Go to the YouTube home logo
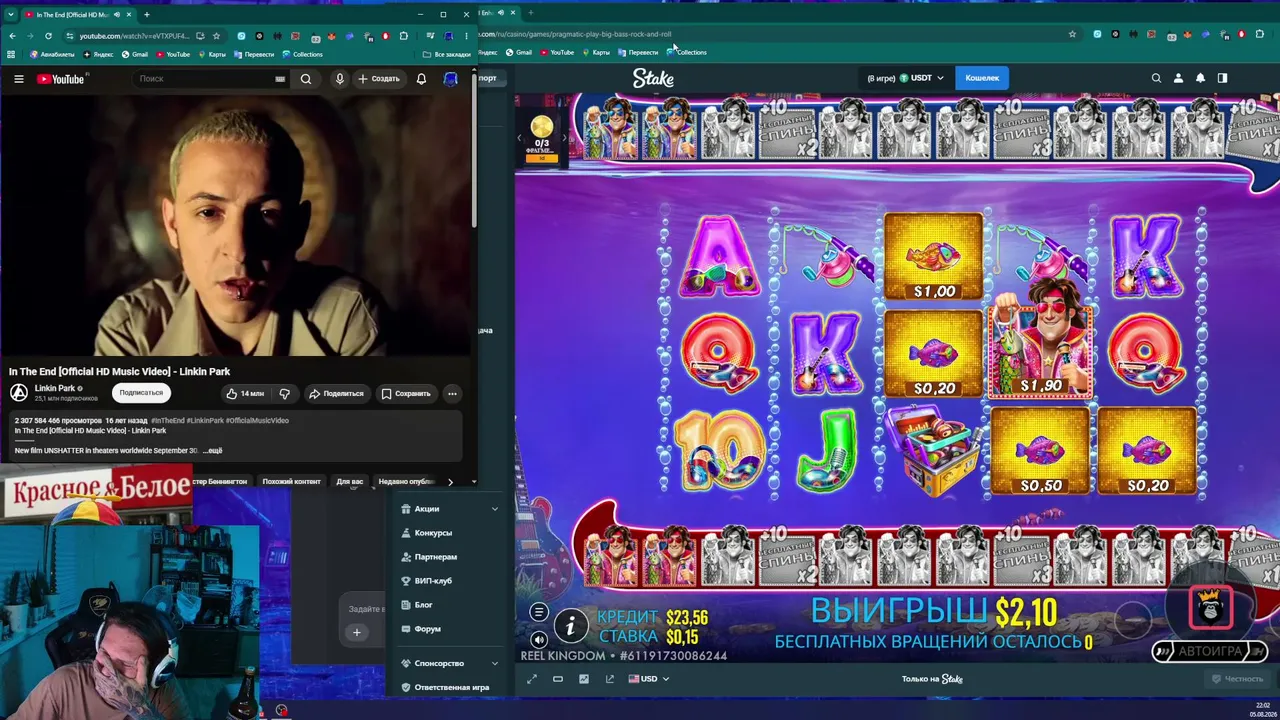 pyautogui.click(x=61, y=79)
